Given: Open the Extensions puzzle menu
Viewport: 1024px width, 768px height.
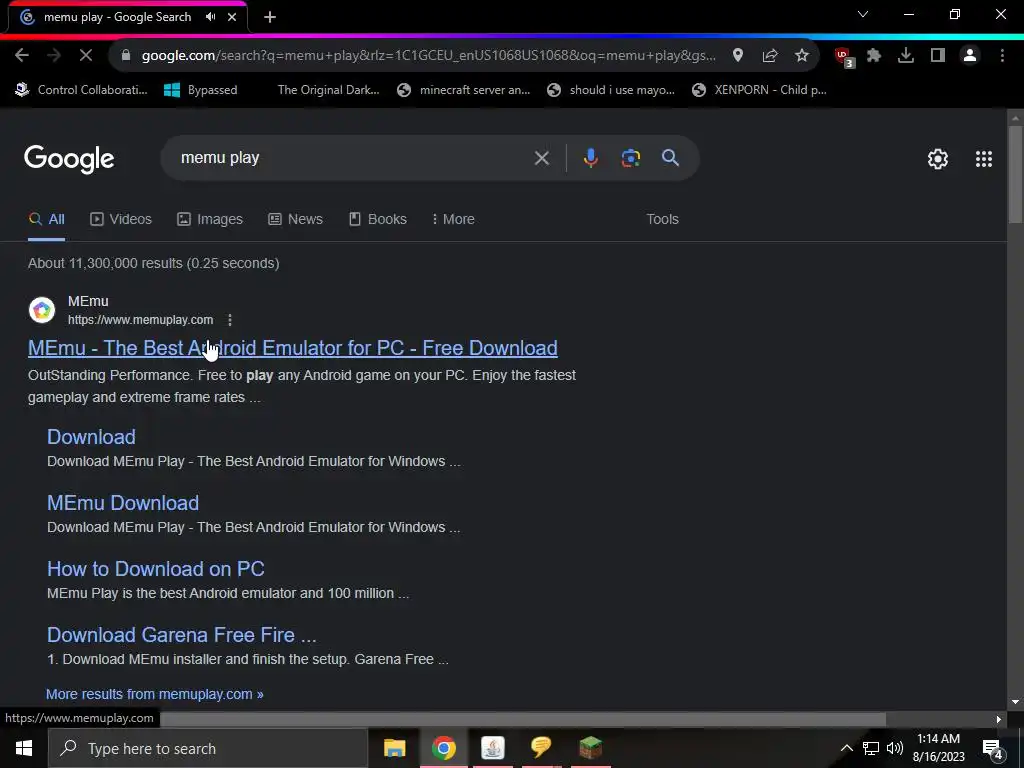Looking at the screenshot, I should point(874,56).
